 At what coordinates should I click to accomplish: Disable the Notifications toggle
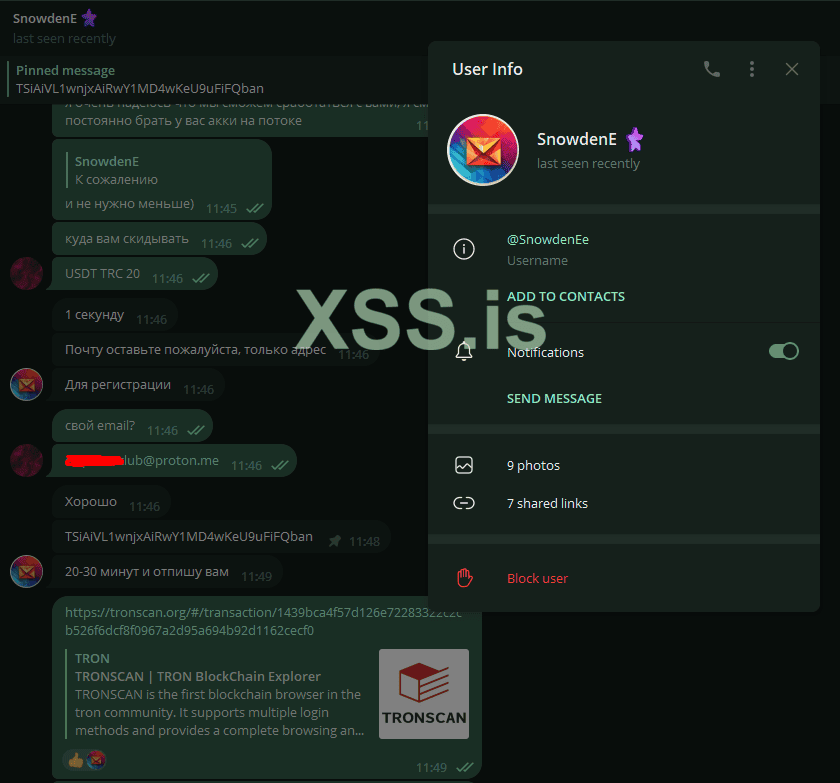[784, 351]
